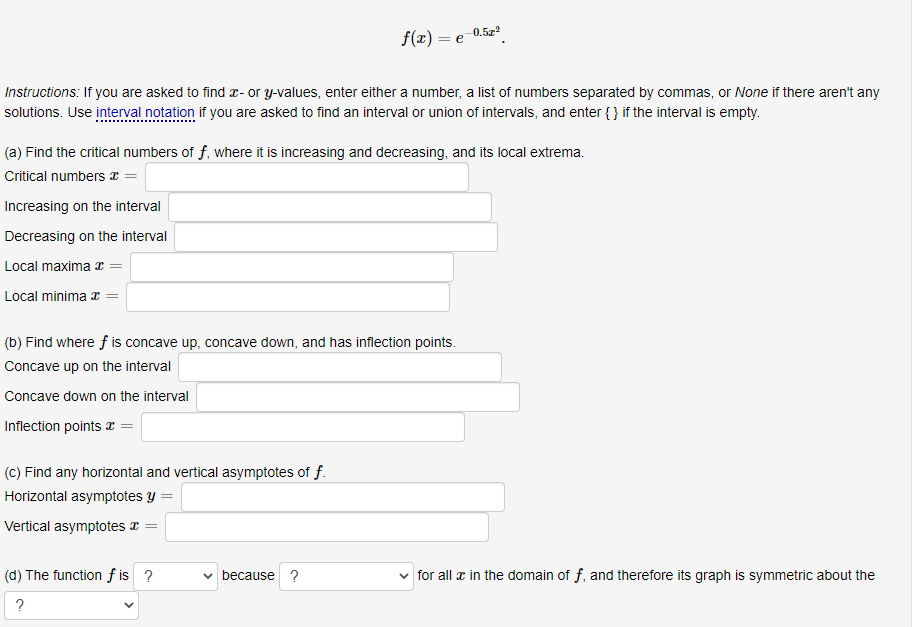
Task: Click the Horizontal asymptotes y input box
Action: 342,497
